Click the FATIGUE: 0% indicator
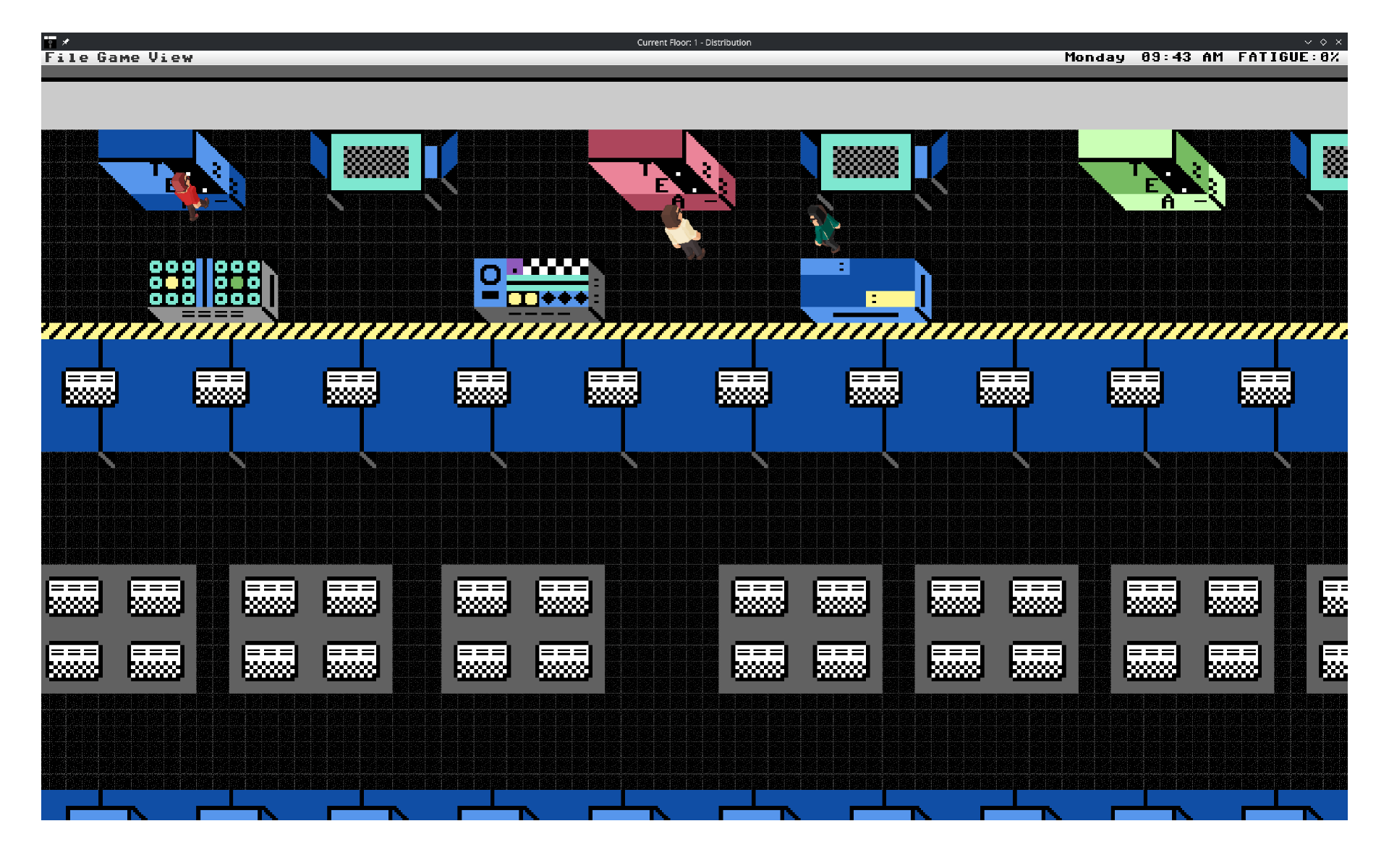1389x868 pixels. (x=1288, y=57)
